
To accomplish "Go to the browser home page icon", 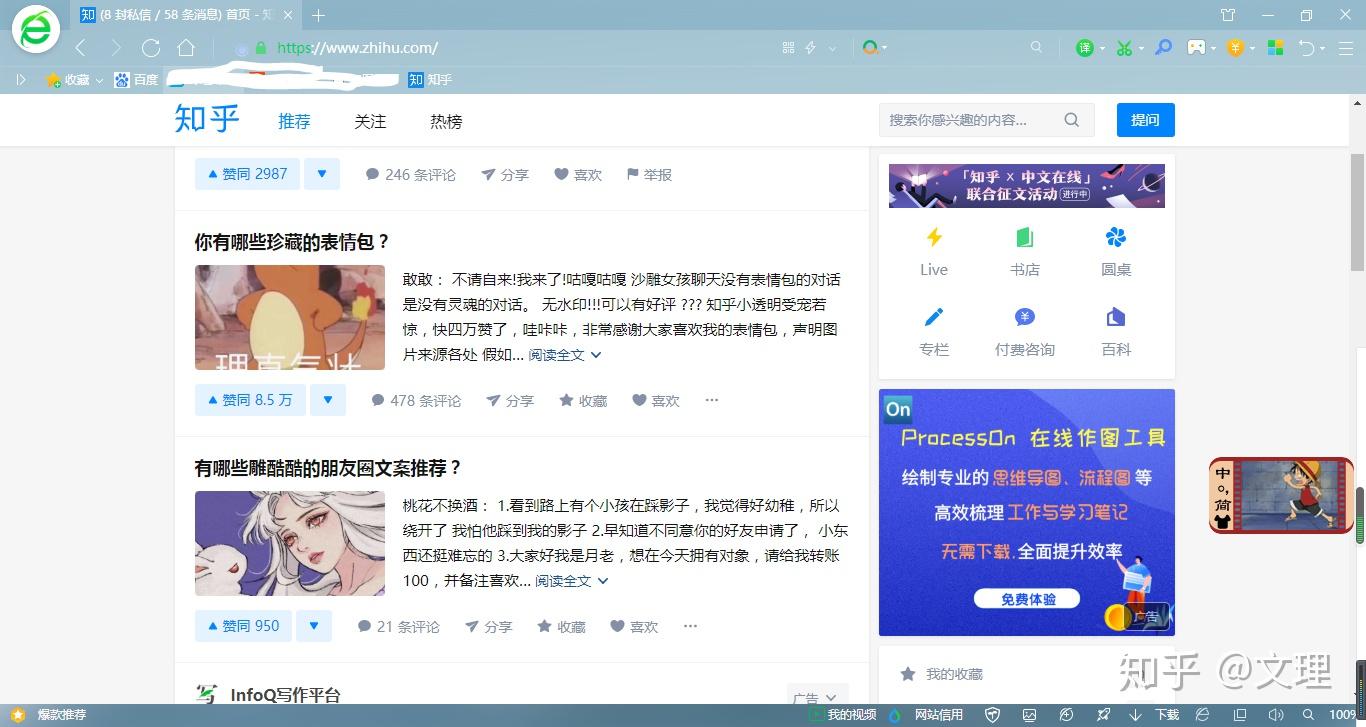I will [x=186, y=48].
